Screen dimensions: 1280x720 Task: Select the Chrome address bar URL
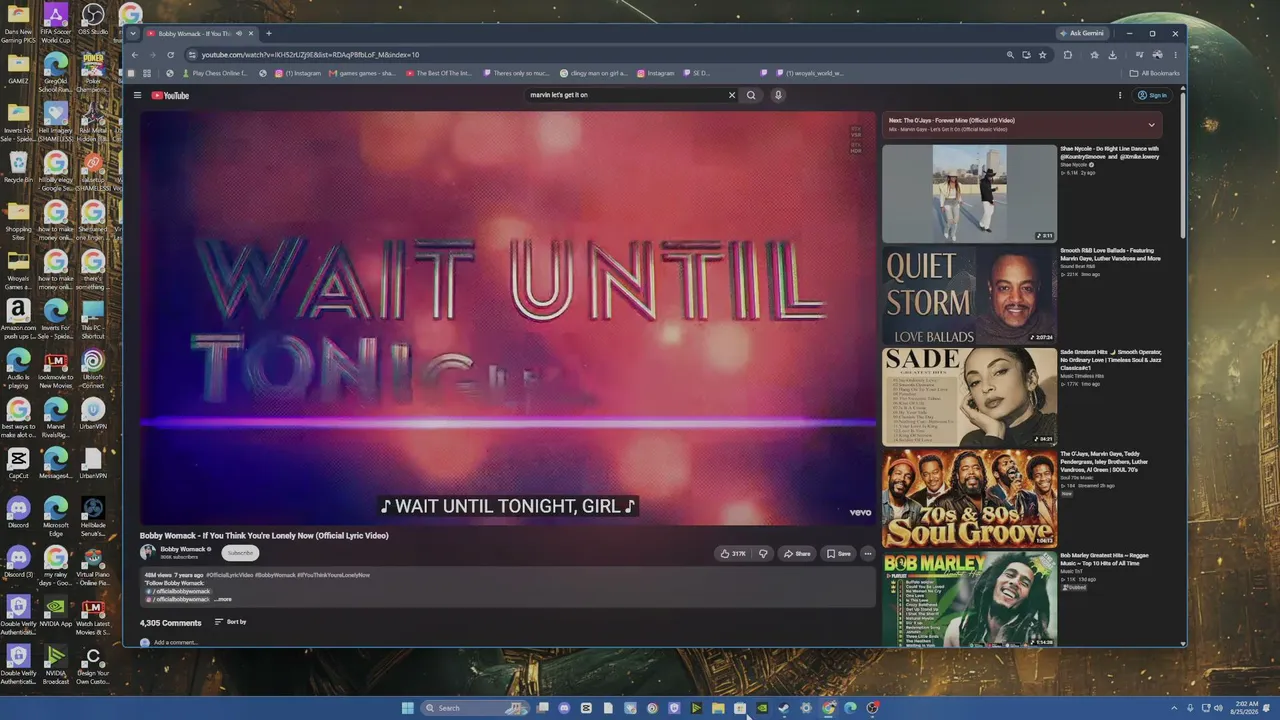pyautogui.click(x=310, y=55)
